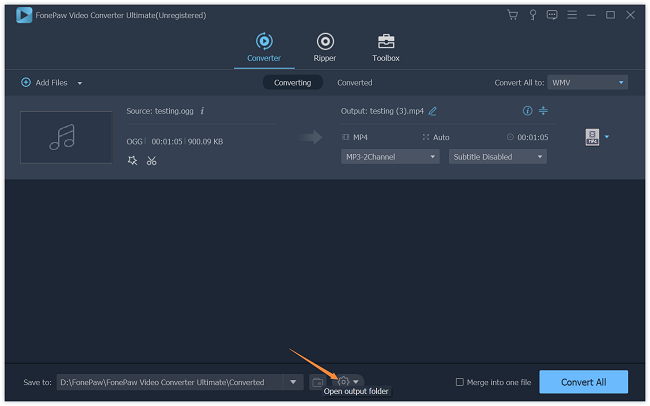650x406 pixels.
Task: Click the Auto resolution label
Action: pyautogui.click(x=441, y=137)
